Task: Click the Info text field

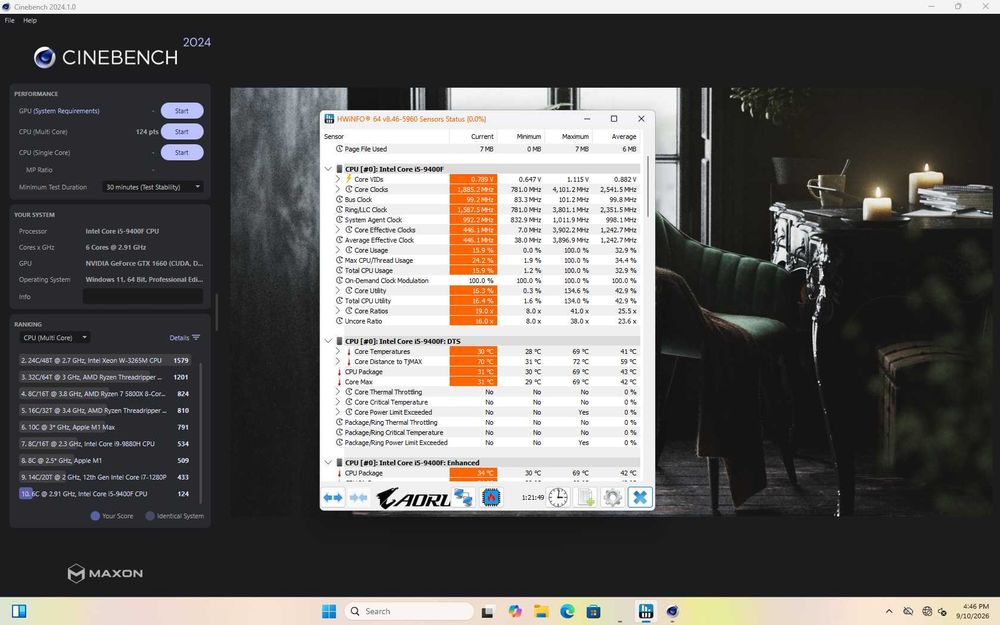Action: click(143, 297)
